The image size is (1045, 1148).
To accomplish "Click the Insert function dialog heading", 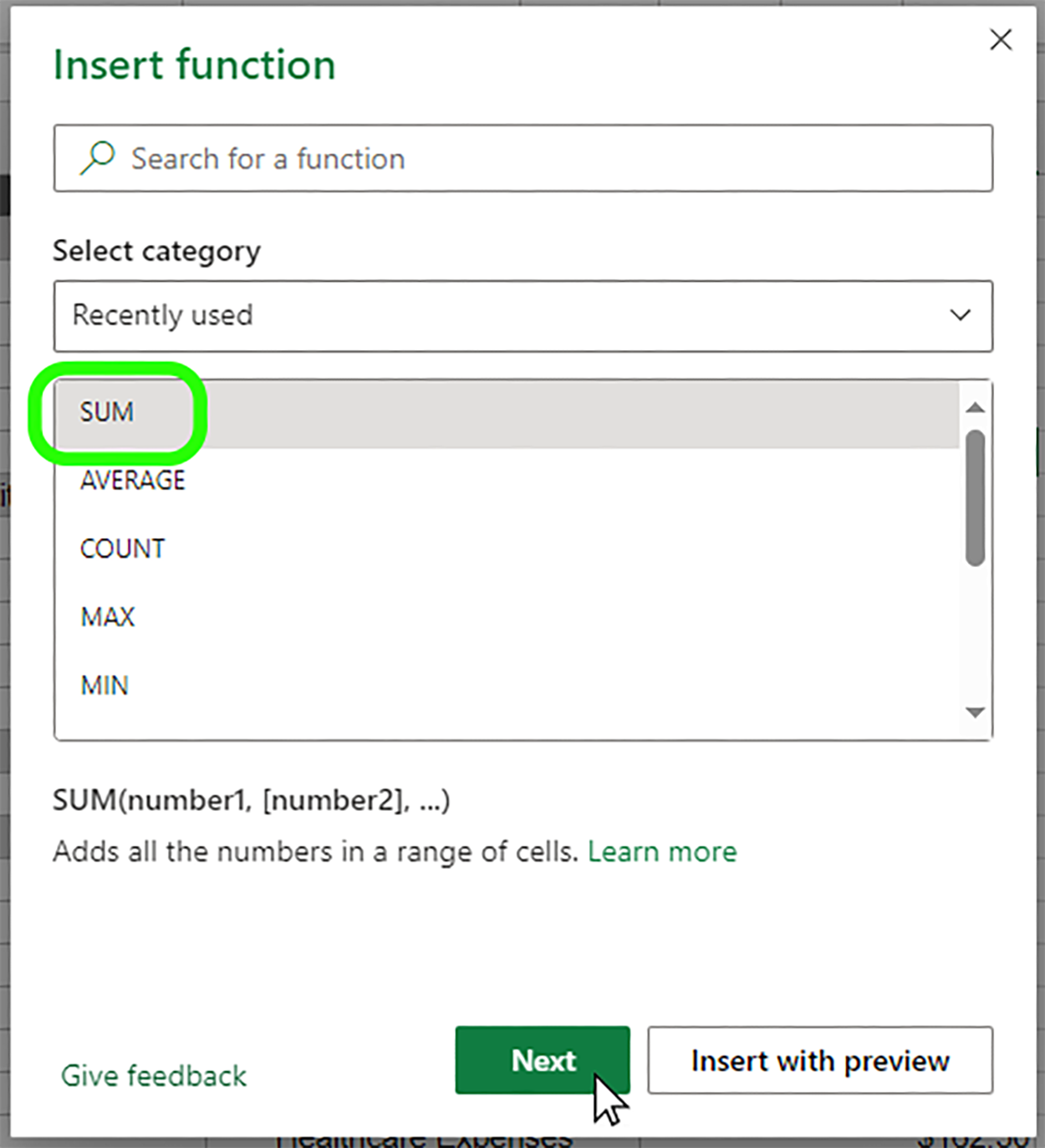I will click(194, 65).
